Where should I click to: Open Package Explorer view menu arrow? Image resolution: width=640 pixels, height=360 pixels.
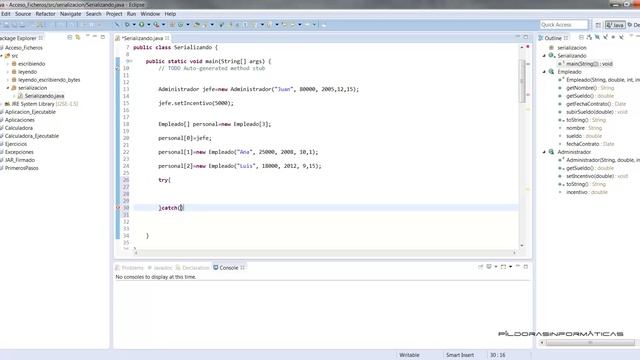click(x=87, y=36)
